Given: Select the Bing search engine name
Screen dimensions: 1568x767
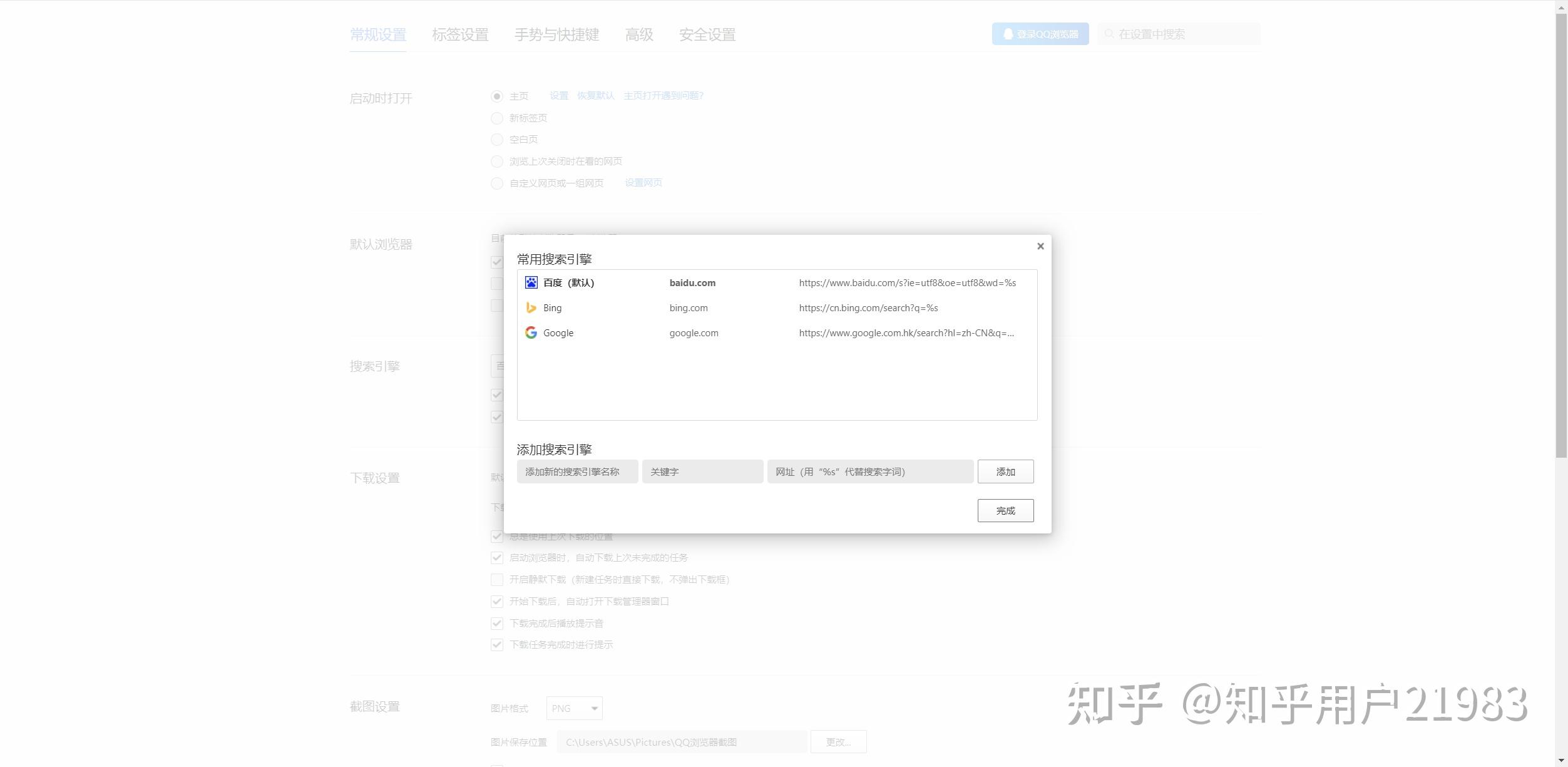Looking at the screenshot, I should coord(552,308).
